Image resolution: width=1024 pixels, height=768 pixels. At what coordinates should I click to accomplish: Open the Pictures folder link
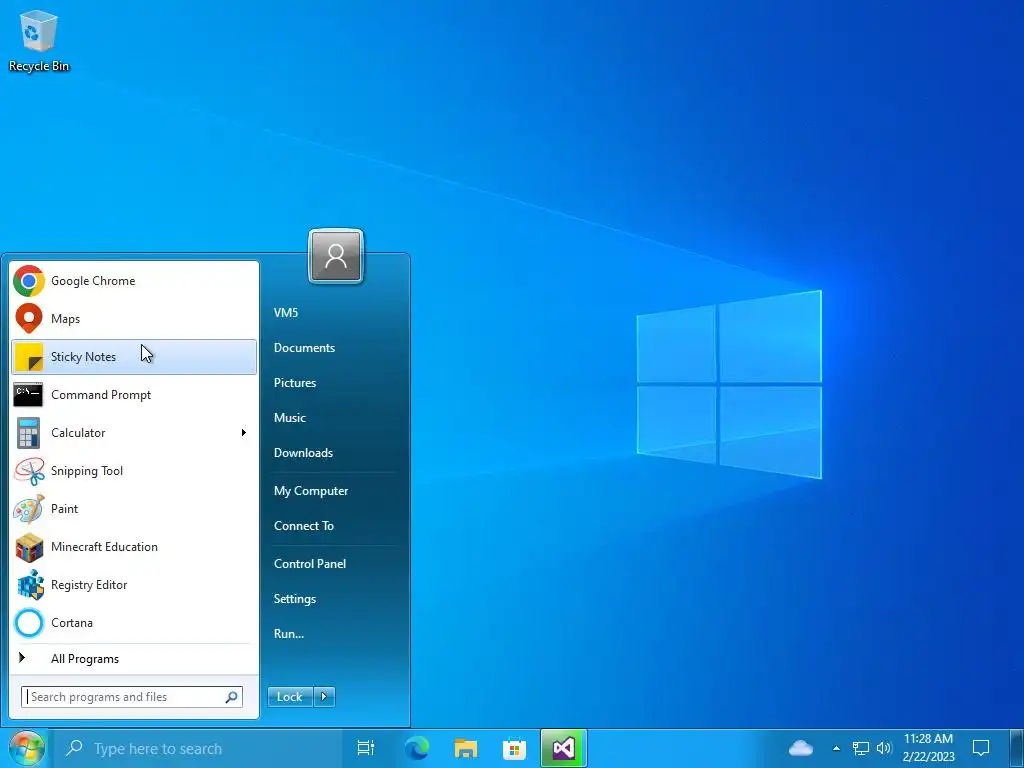295,383
